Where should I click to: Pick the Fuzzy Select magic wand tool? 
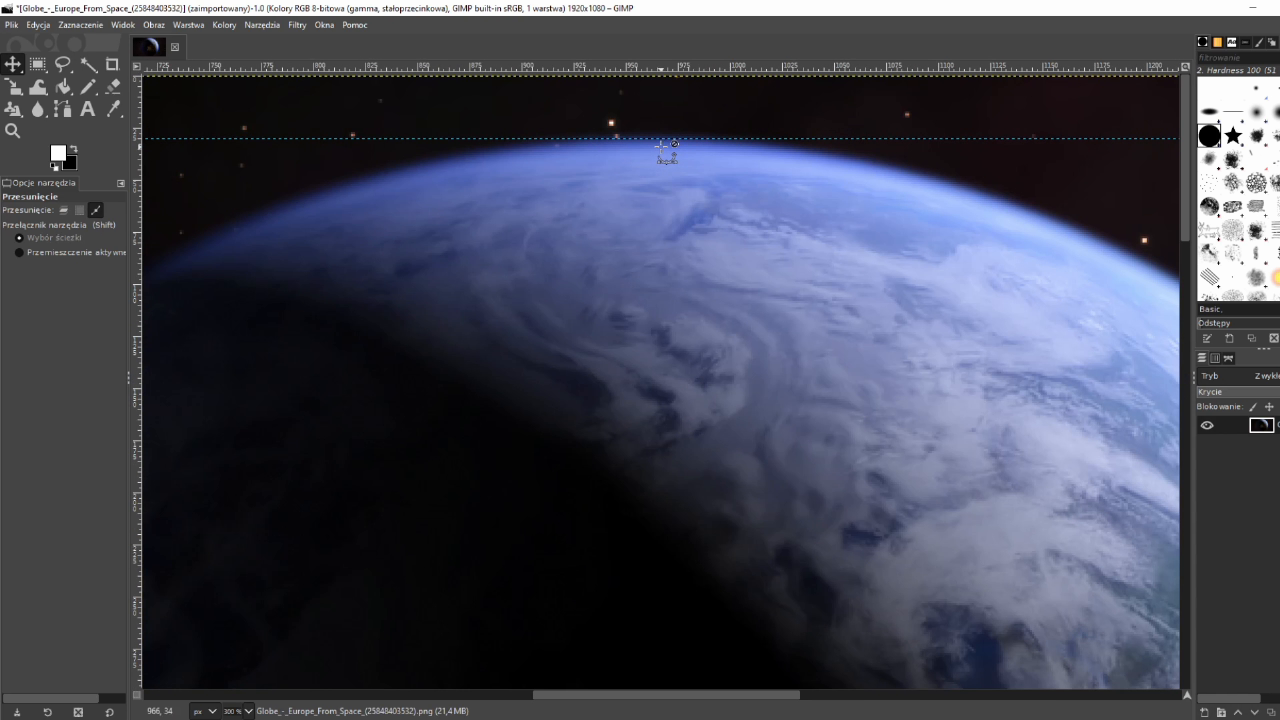click(x=88, y=64)
